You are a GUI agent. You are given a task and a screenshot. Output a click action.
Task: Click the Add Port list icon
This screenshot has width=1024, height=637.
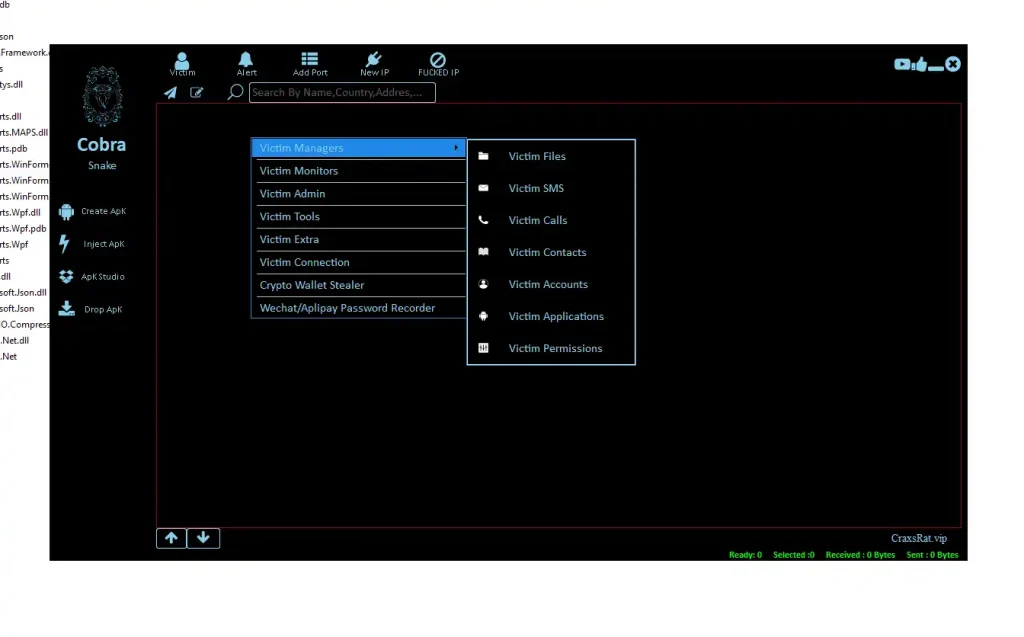[x=310, y=60]
